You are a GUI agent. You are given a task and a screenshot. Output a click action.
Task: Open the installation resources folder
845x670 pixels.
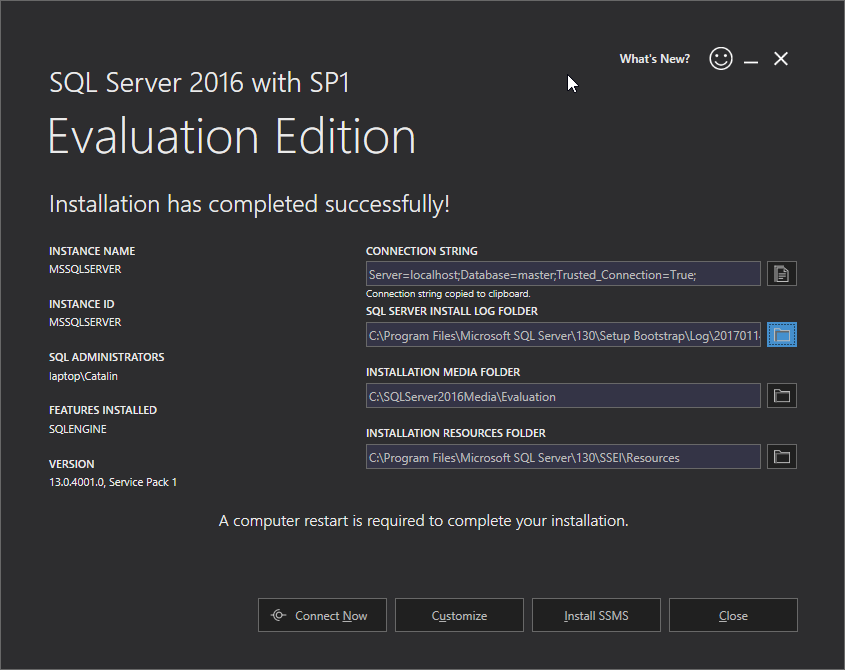pyautogui.click(x=781, y=457)
